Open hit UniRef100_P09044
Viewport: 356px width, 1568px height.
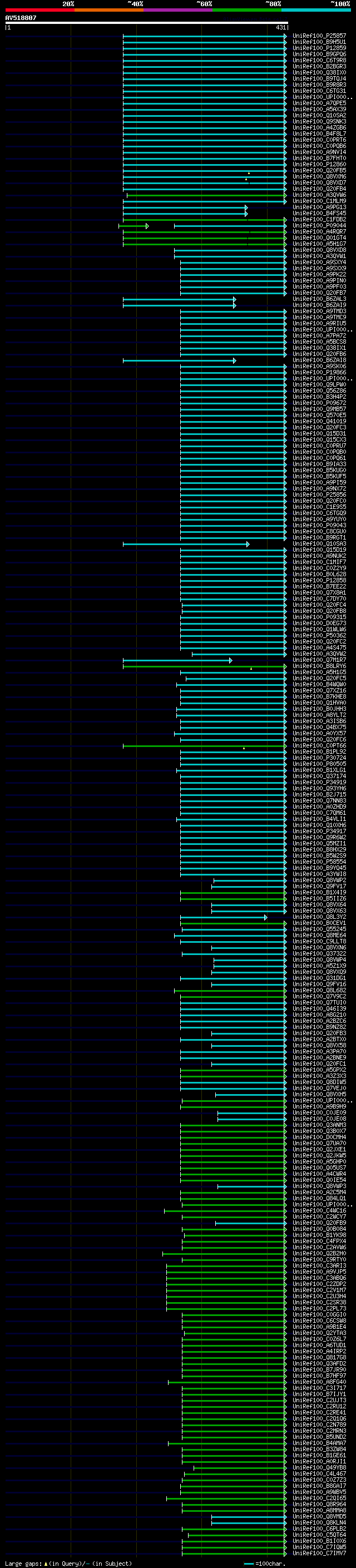(319, 226)
